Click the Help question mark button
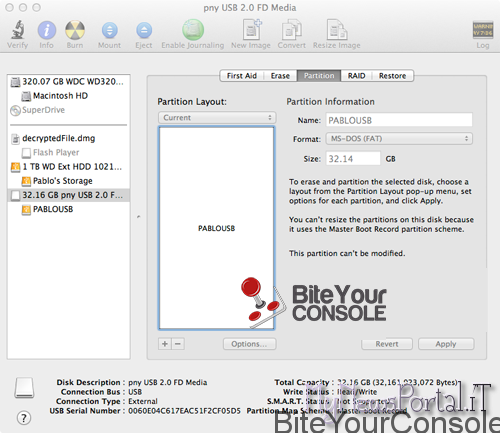Screen dimensions: 500x433 tap(24, 418)
